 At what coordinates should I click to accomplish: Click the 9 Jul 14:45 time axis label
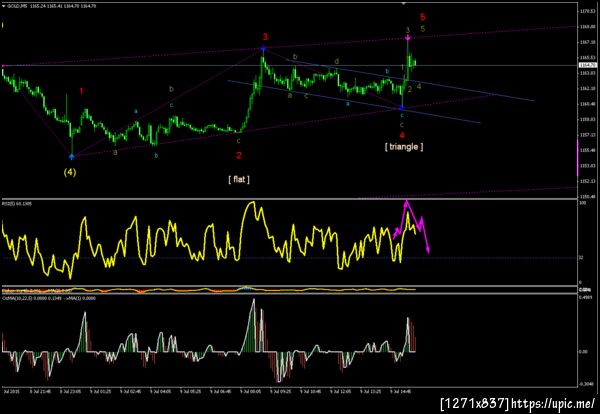click(400, 392)
